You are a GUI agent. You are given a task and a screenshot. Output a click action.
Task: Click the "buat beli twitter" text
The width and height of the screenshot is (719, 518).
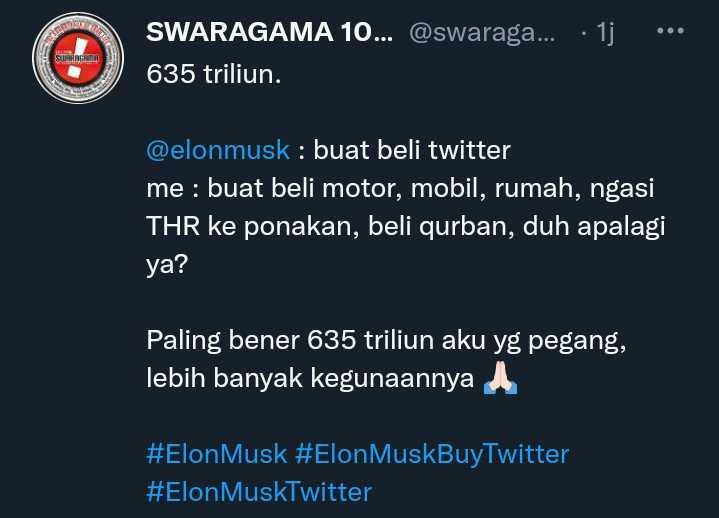pos(412,150)
